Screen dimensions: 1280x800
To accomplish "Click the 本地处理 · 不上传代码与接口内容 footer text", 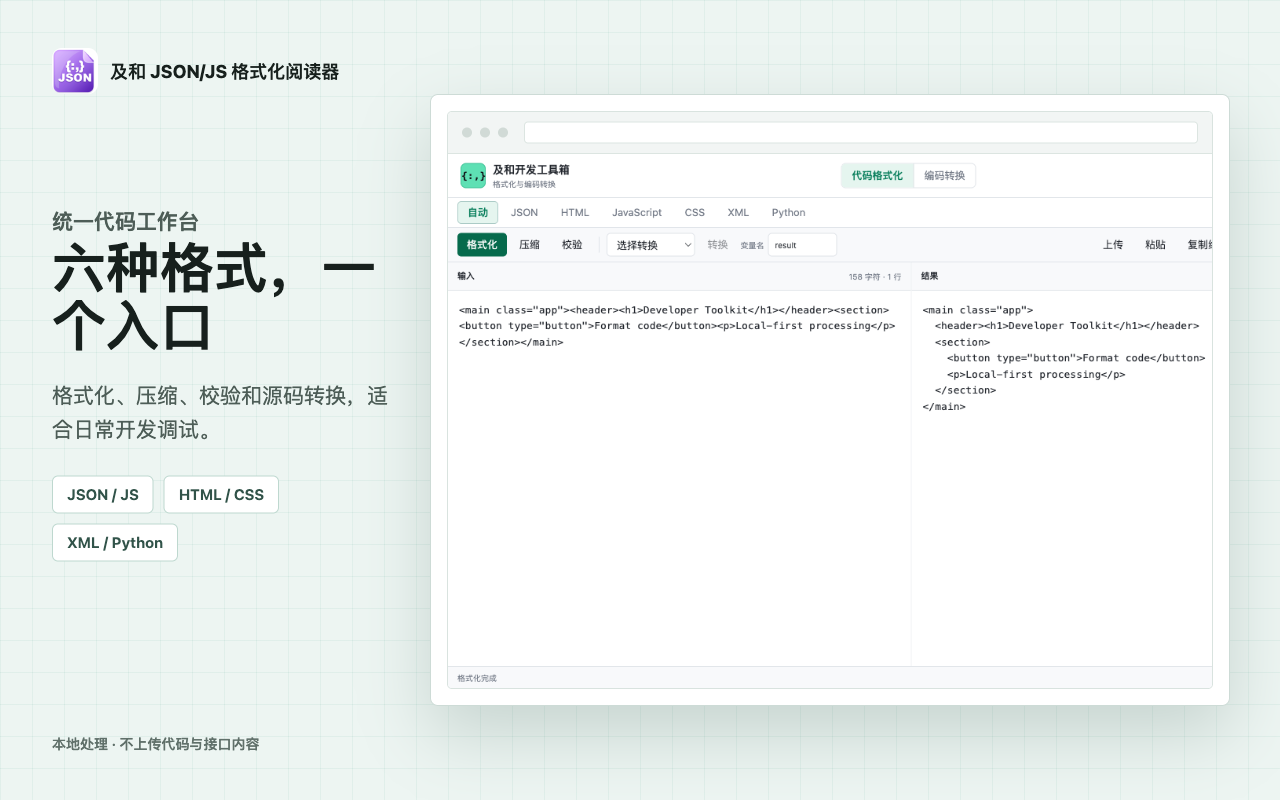I will coord(156,744).
